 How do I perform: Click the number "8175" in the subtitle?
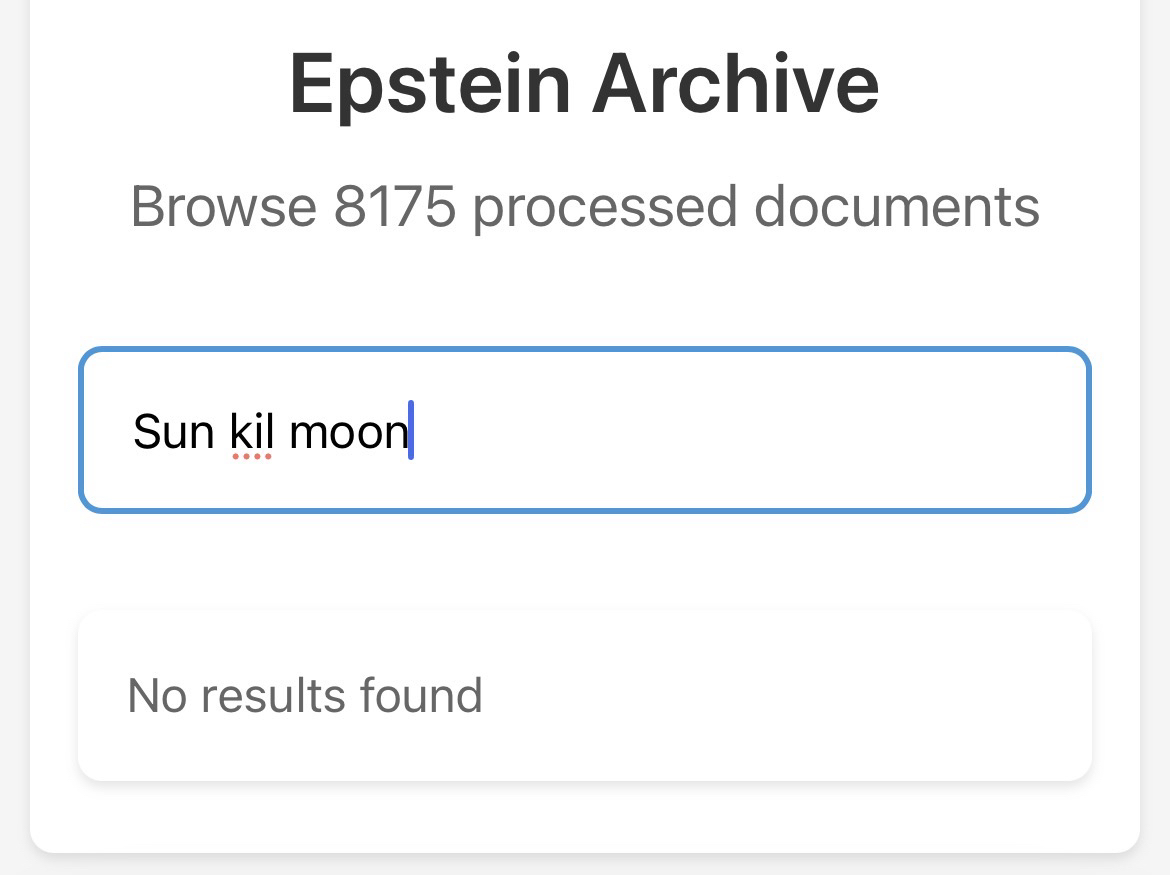click(394, 206)
